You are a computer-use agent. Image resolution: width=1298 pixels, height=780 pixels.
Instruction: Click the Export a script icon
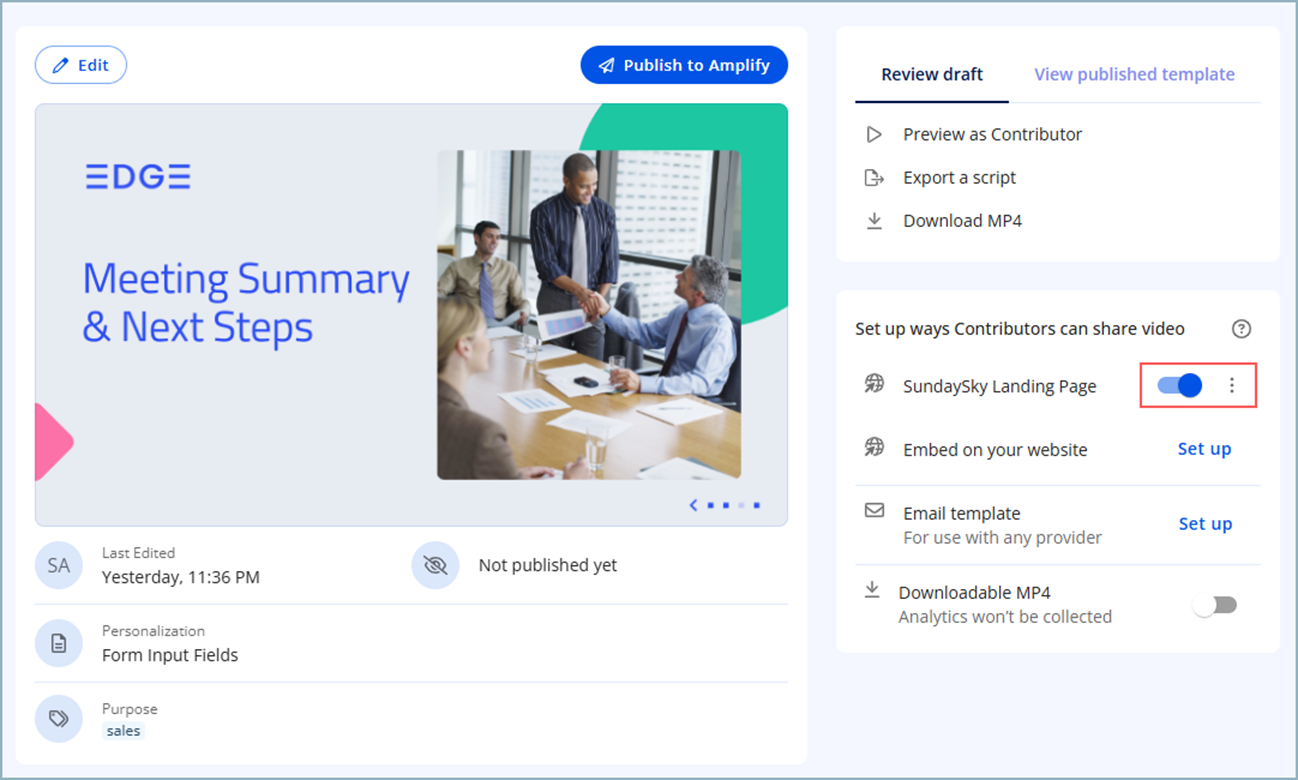[x=874, y=178]
